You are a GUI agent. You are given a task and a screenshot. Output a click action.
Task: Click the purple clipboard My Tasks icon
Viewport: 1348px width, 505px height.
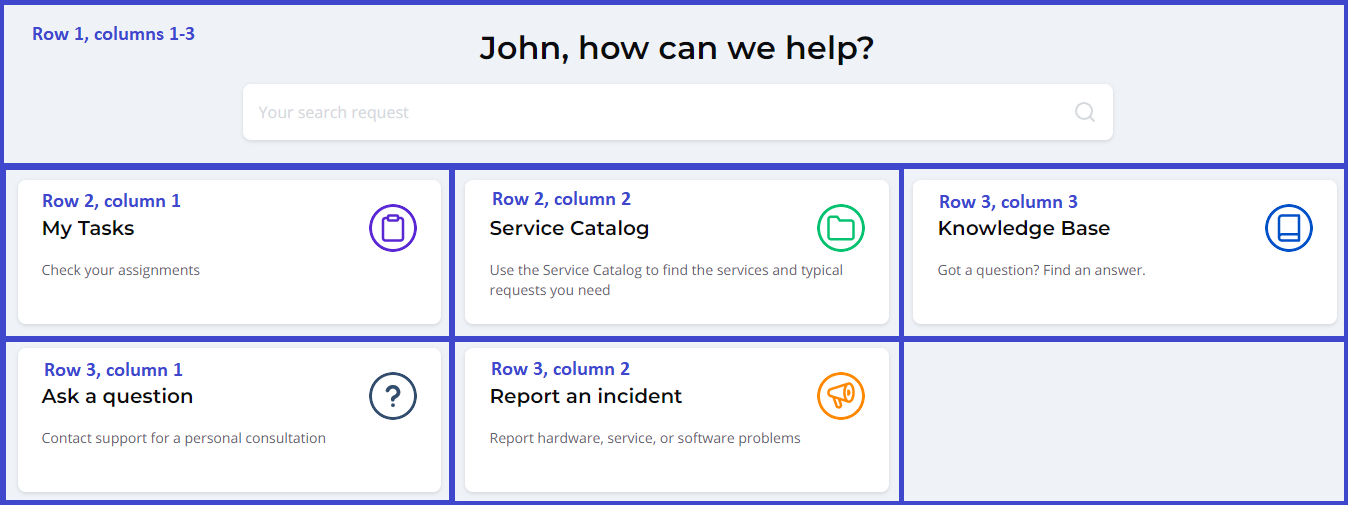(x=393, y=228)
